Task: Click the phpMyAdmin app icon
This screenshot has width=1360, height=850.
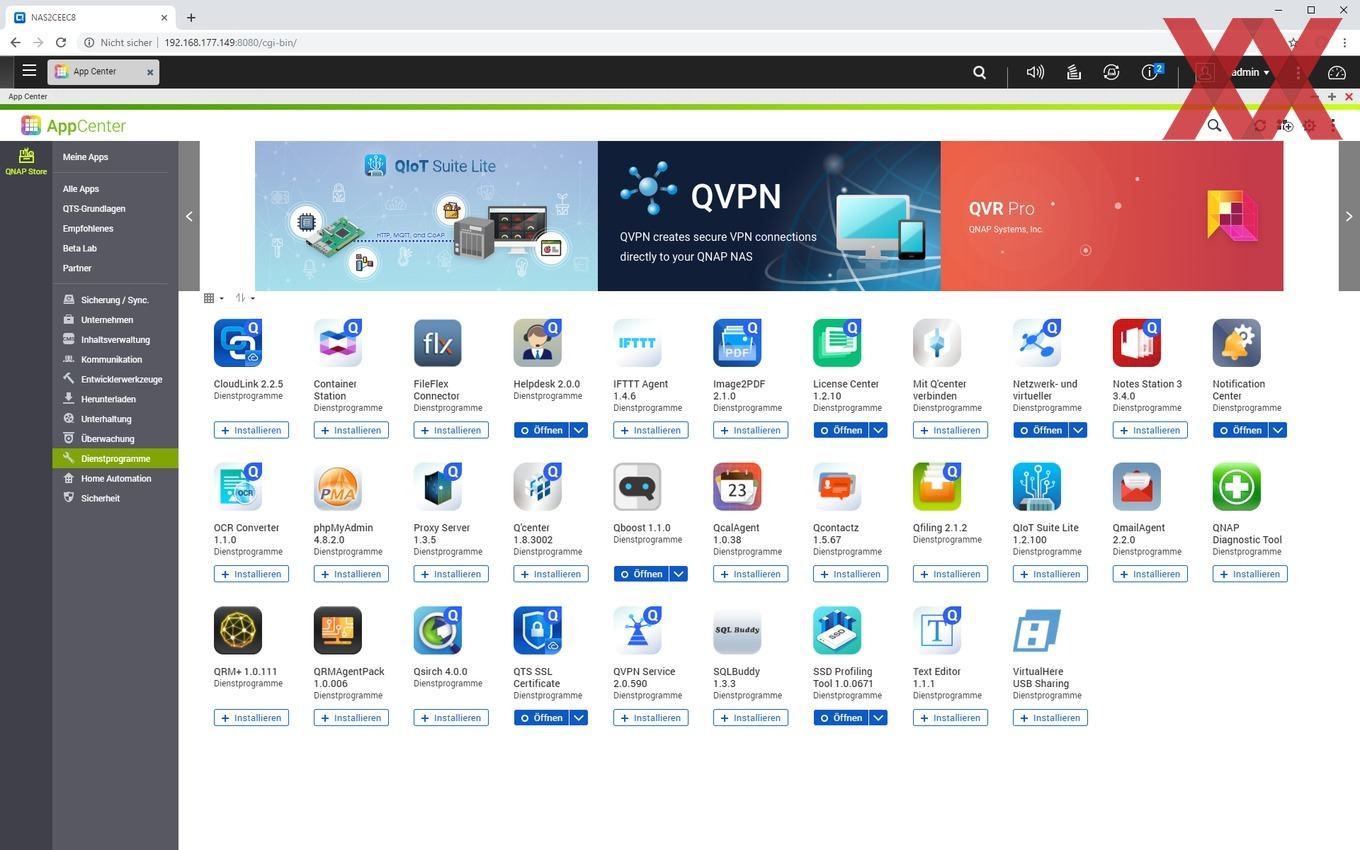Action: coord(338,487)
